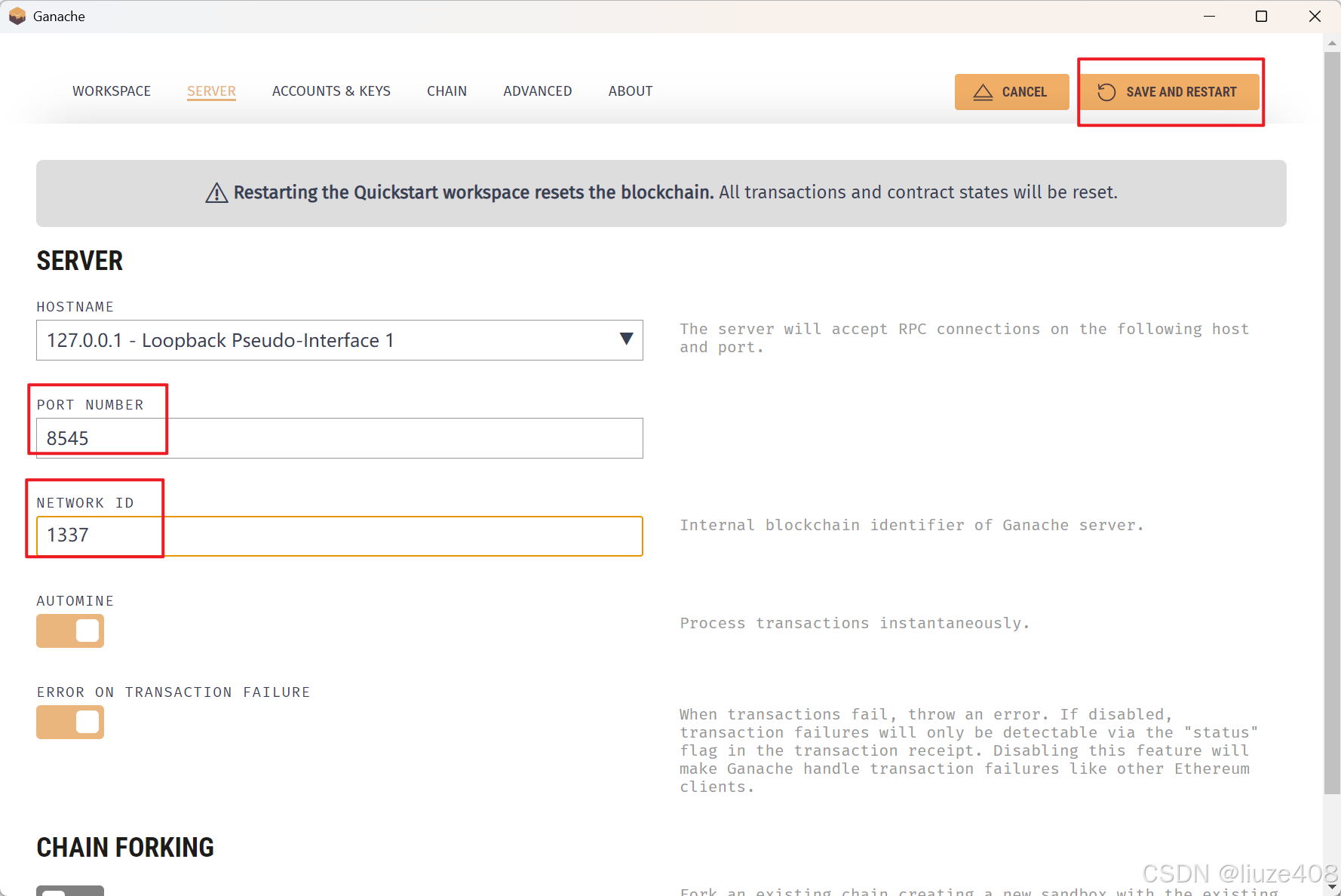Viewport: 1341px width, 896px height.
Task: Open the ABOUT tab
Action: (631, 91)
